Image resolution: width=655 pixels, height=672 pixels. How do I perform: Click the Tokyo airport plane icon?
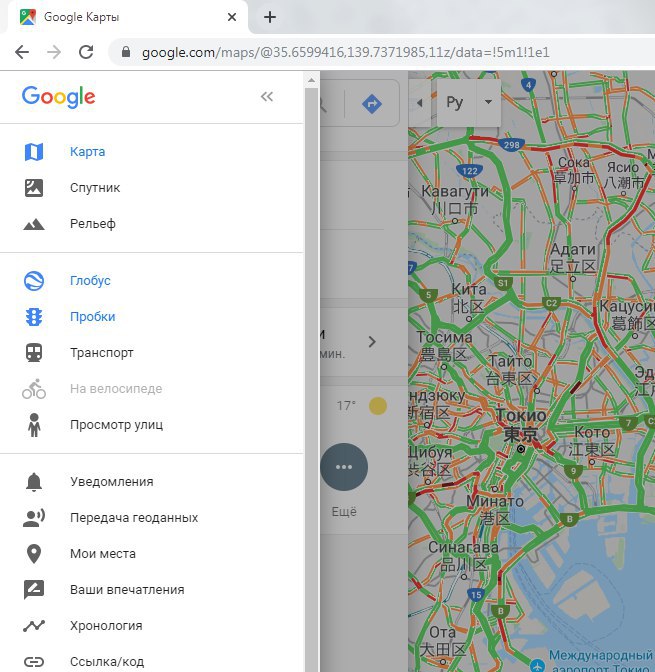[537, 665]
